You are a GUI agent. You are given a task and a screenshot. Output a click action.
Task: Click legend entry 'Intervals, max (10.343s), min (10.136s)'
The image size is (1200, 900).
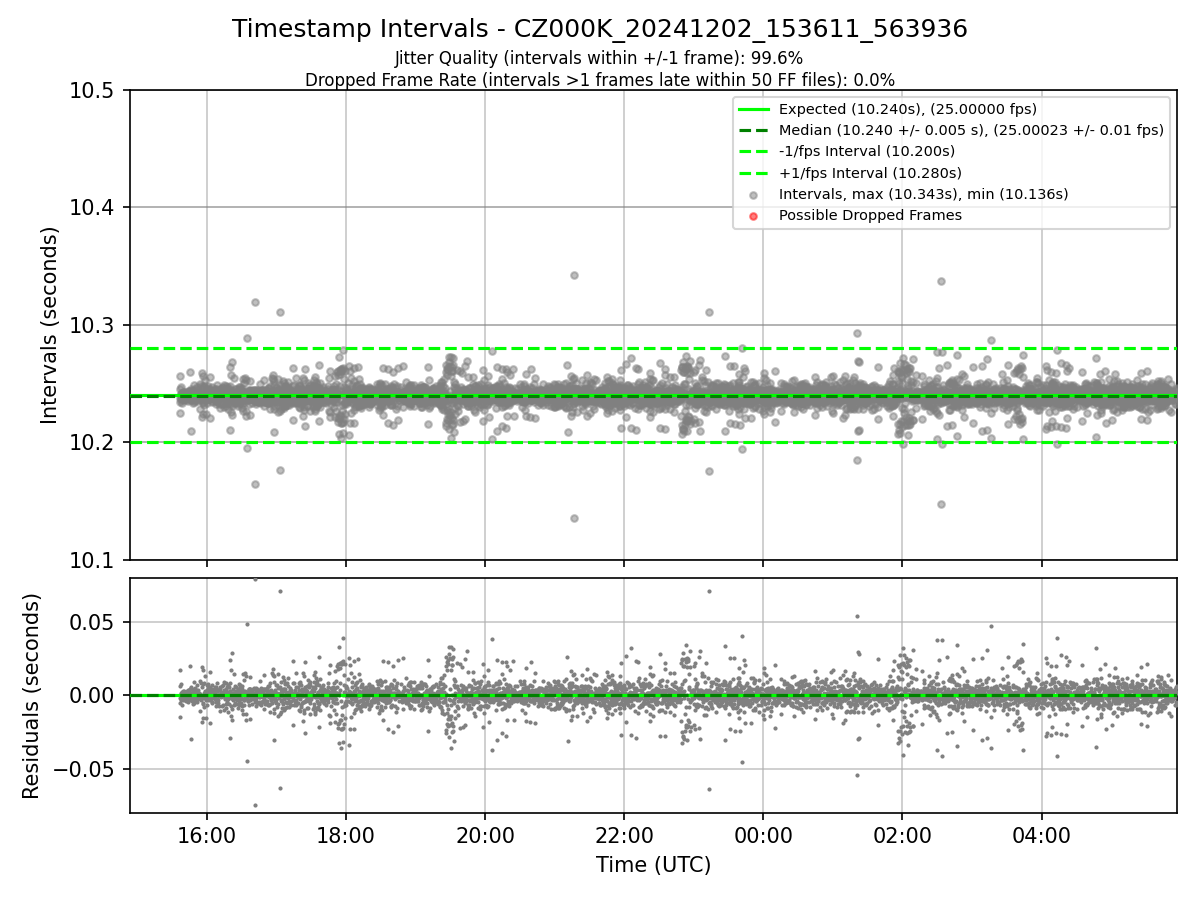(923, 194)
